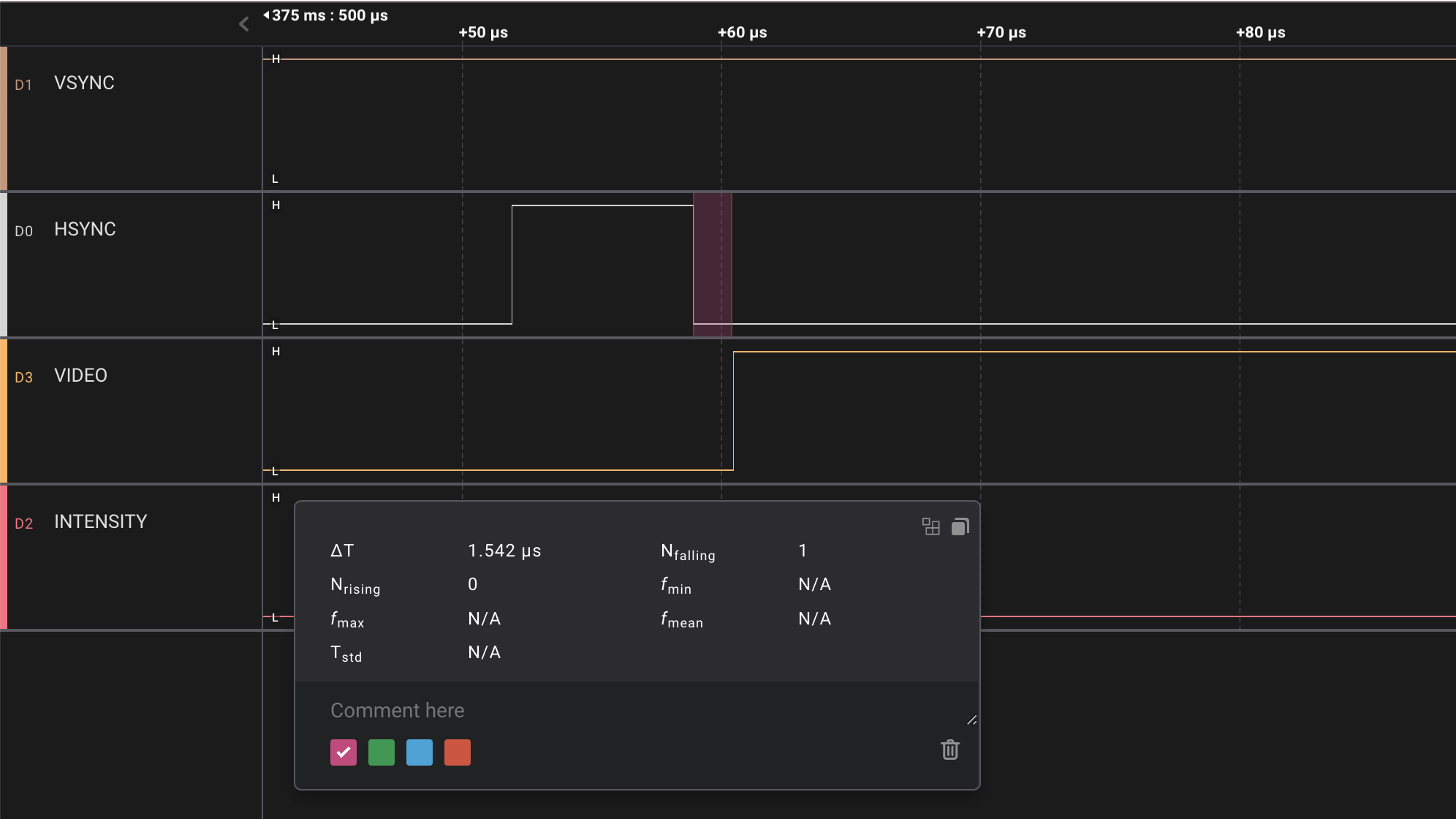Click the f max N/A value

(485, 619)
